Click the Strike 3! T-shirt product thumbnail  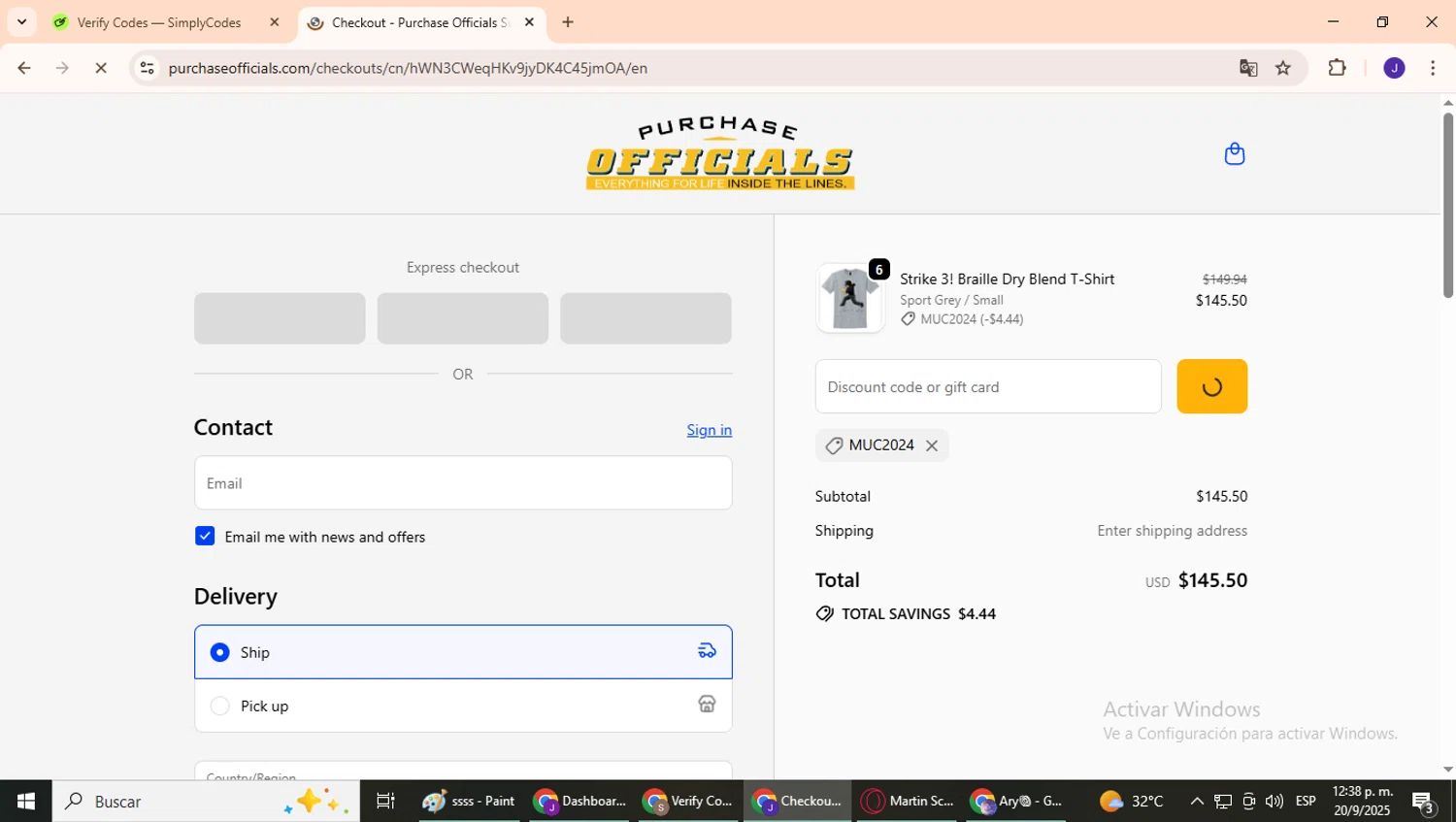(x=850, y=298)
